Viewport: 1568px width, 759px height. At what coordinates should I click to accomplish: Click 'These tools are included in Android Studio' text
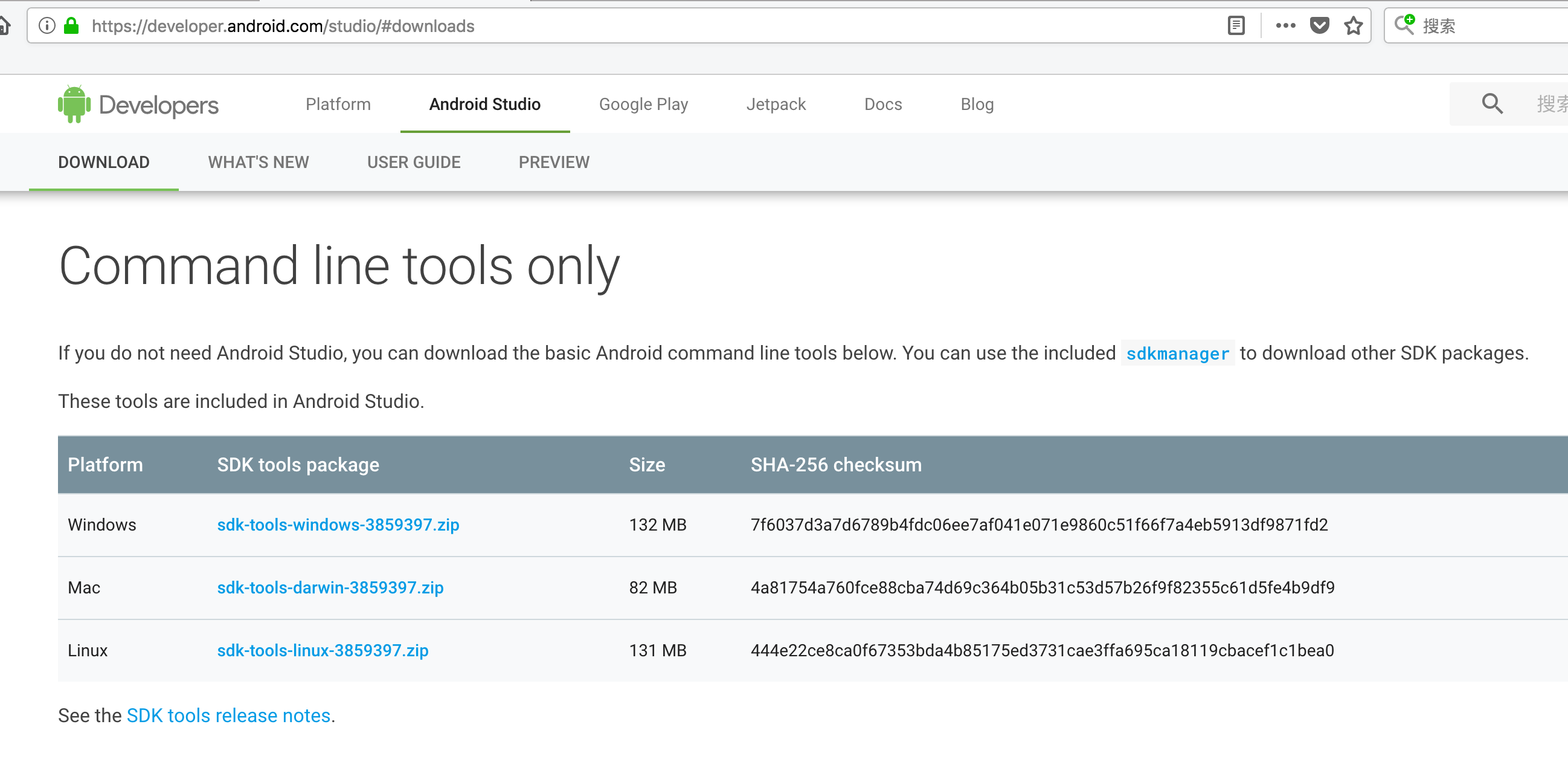241,401
